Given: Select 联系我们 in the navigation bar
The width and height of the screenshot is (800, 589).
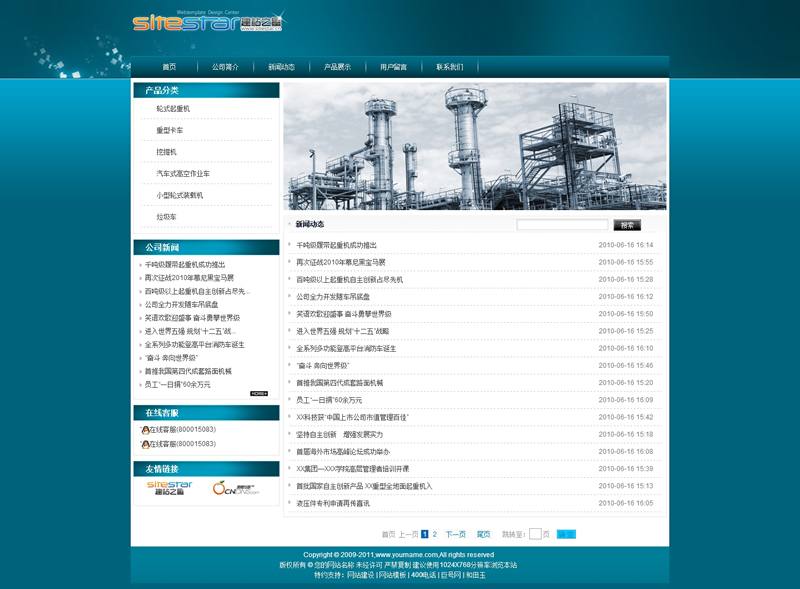Looking at the screenshot, I should 449,67.
